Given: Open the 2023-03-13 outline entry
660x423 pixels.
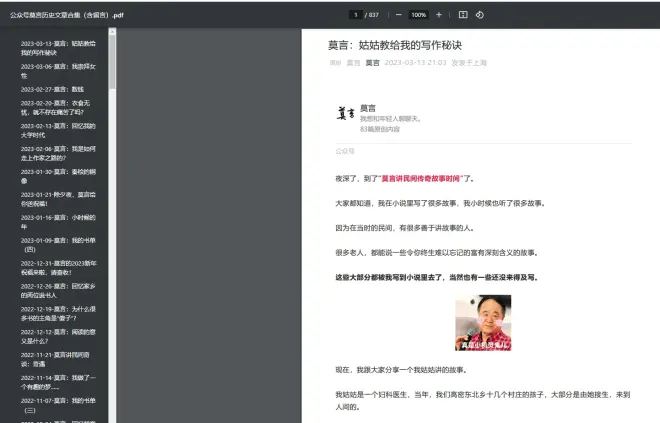Looking at the screenshot, I should pyautogui.click(x=59, y=48).
